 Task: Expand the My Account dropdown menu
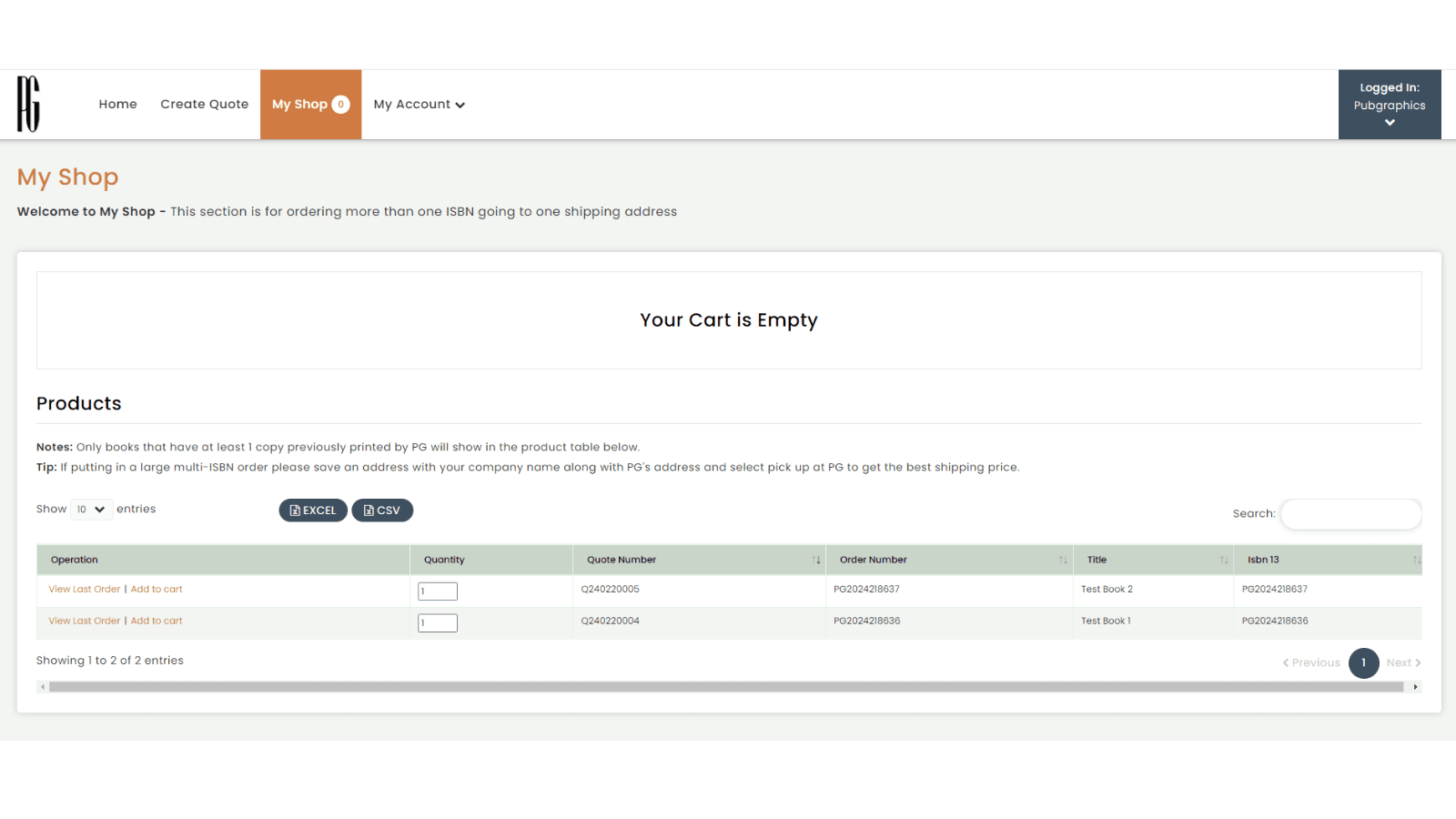(419, 105)
